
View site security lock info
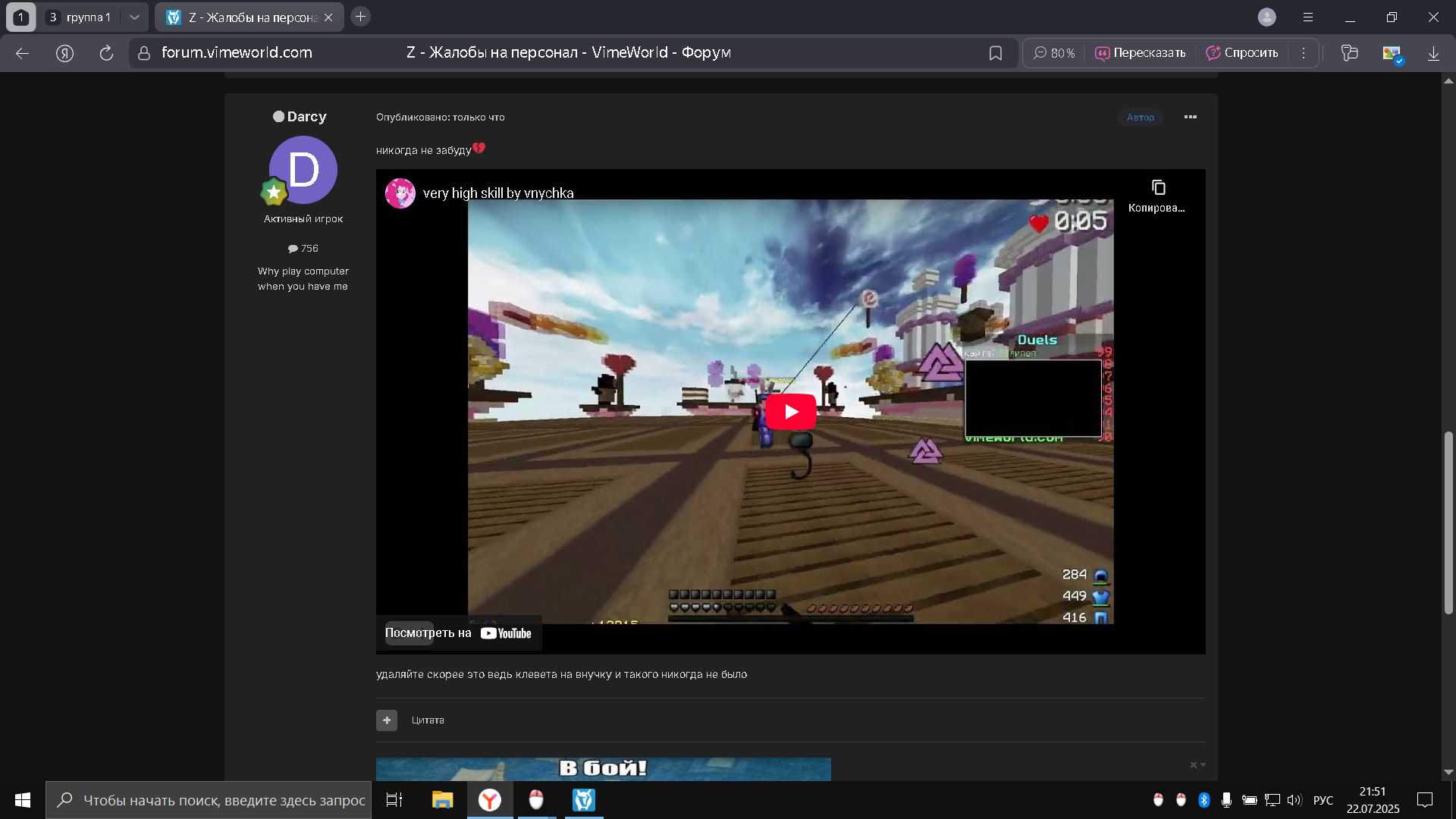pyautogui.click(x=144, y=53)
